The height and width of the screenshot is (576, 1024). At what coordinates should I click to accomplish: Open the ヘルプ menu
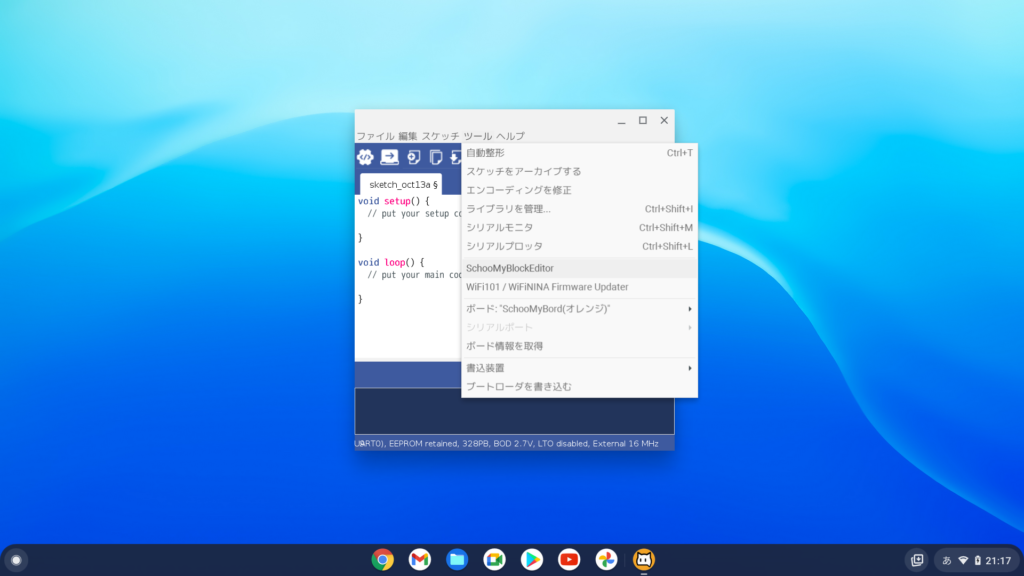(510, 136)
